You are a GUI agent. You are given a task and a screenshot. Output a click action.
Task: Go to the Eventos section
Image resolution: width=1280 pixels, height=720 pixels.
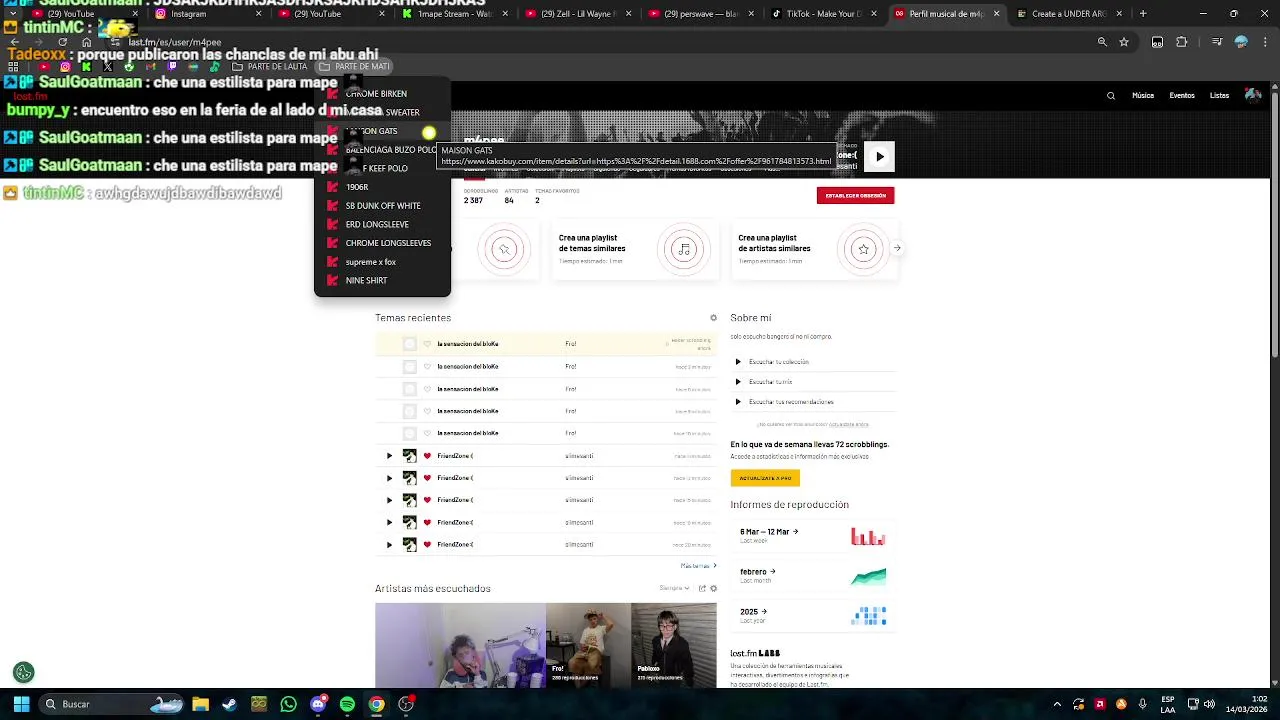(1182, 96)
